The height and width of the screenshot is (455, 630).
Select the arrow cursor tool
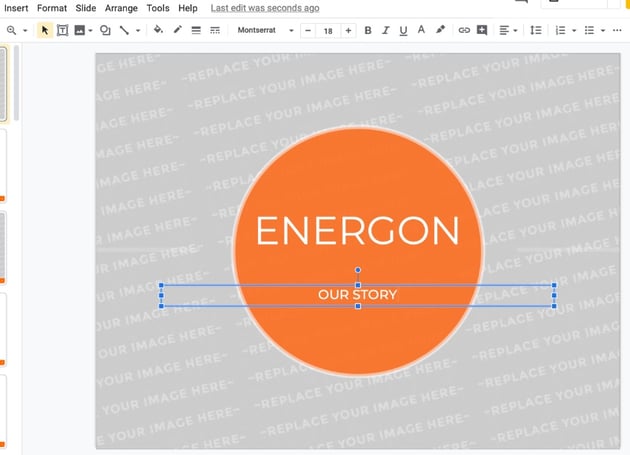point(45,31)
